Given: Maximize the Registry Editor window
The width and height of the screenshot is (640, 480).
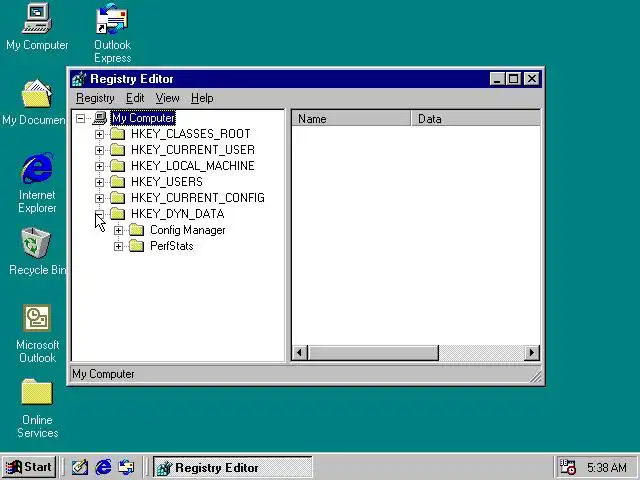Looking at the screenshot, I should point(513,79).
